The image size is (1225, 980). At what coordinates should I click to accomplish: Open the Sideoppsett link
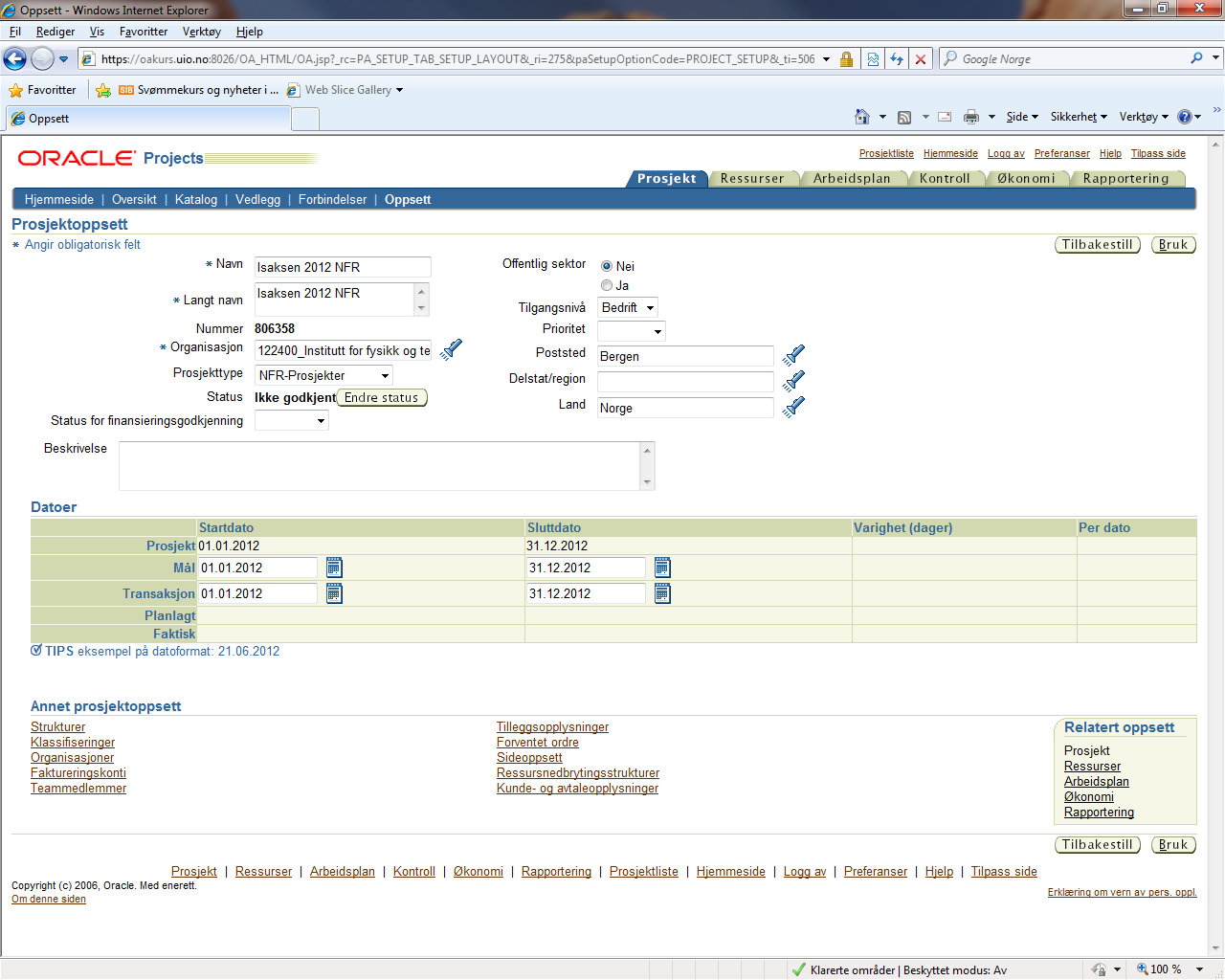[529, 757]
